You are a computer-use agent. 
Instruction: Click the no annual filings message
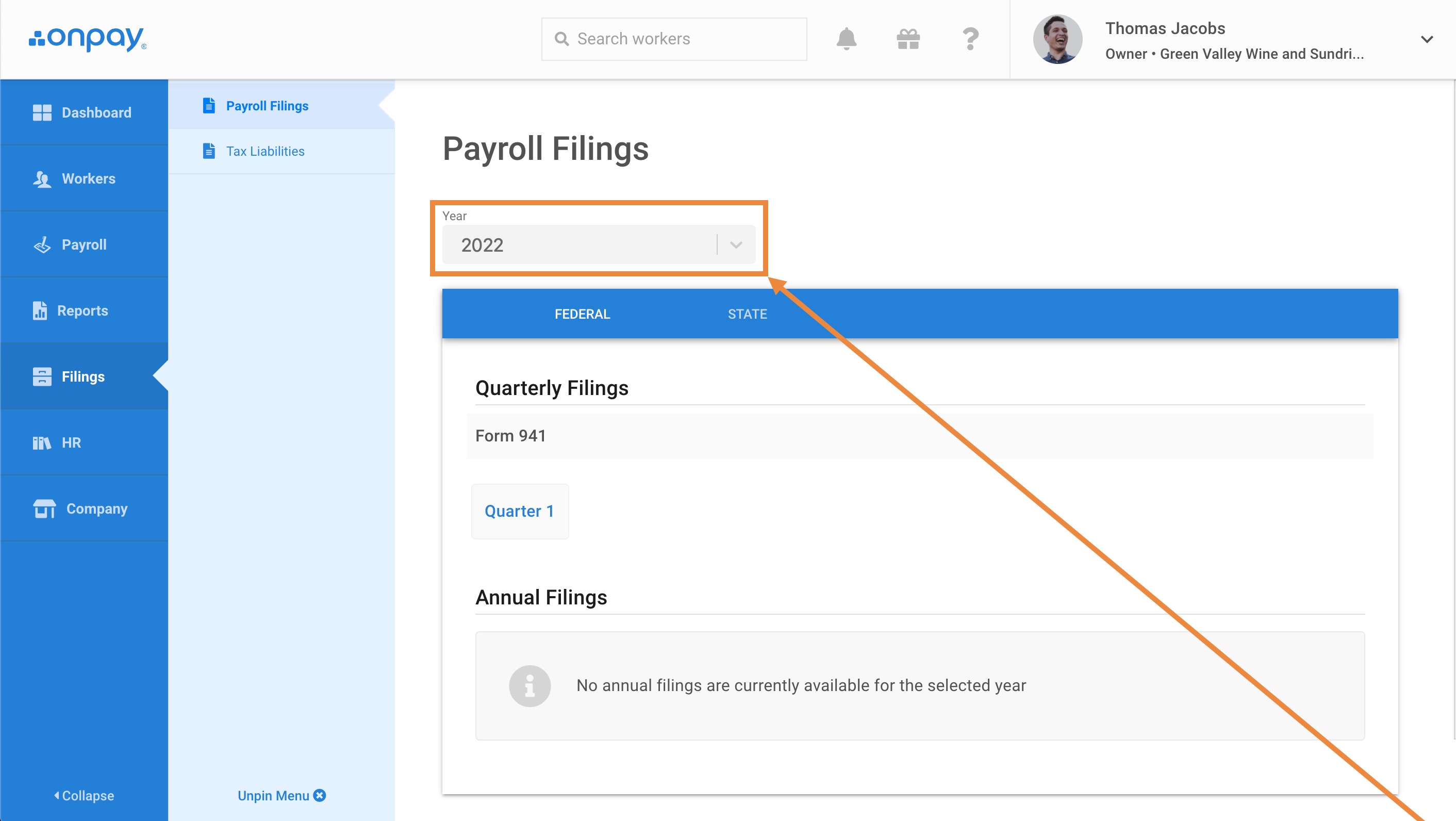click(x=801, y=685)
